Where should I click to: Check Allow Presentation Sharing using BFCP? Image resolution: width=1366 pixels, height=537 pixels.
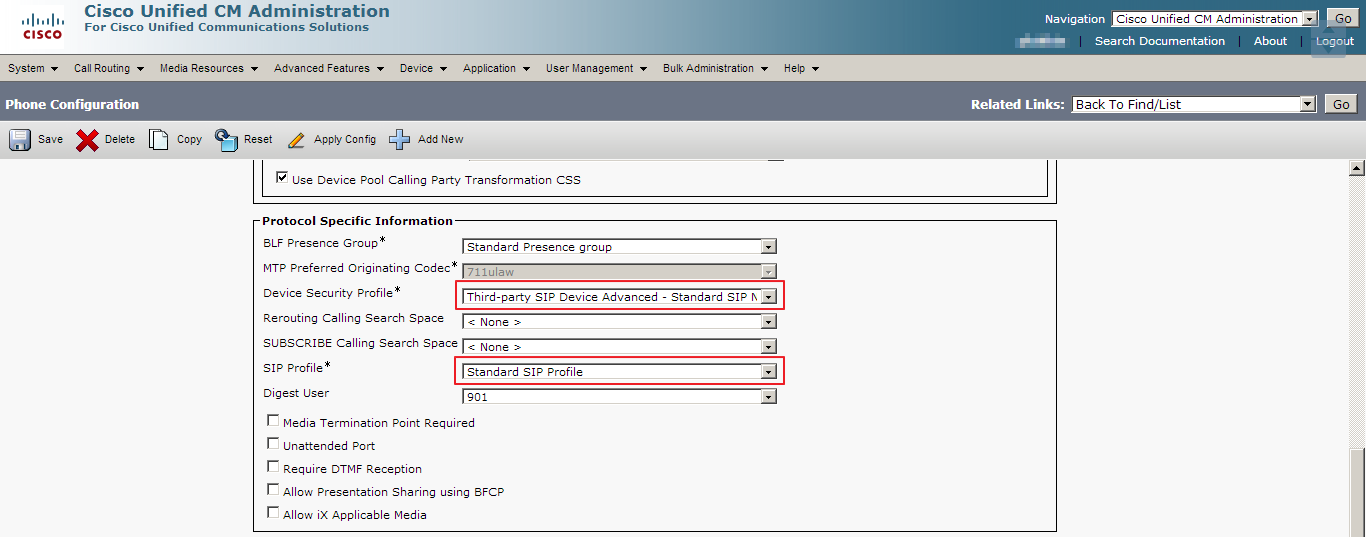click(273, 490)
